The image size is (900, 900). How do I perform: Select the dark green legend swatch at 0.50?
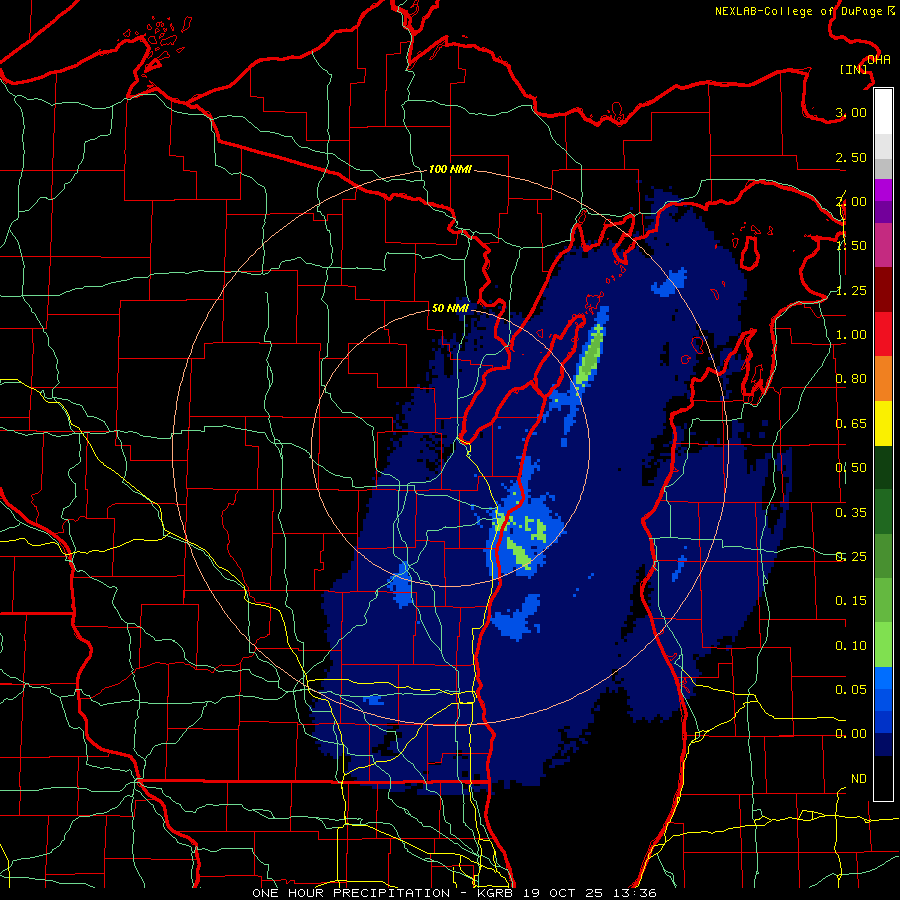click(x=883, y=467)
